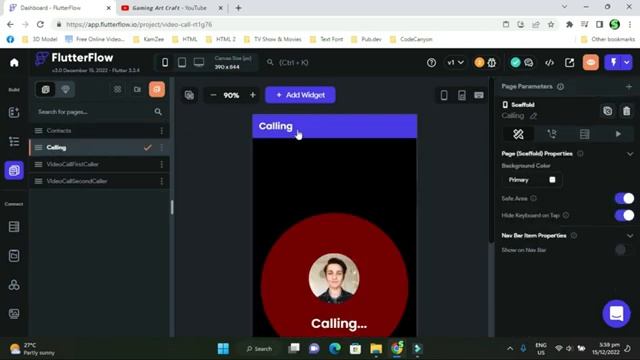The width and height of the screenshot is (640, 360).
Task: Open the version v1 dropdown
Action: click(x=455, y=63)
